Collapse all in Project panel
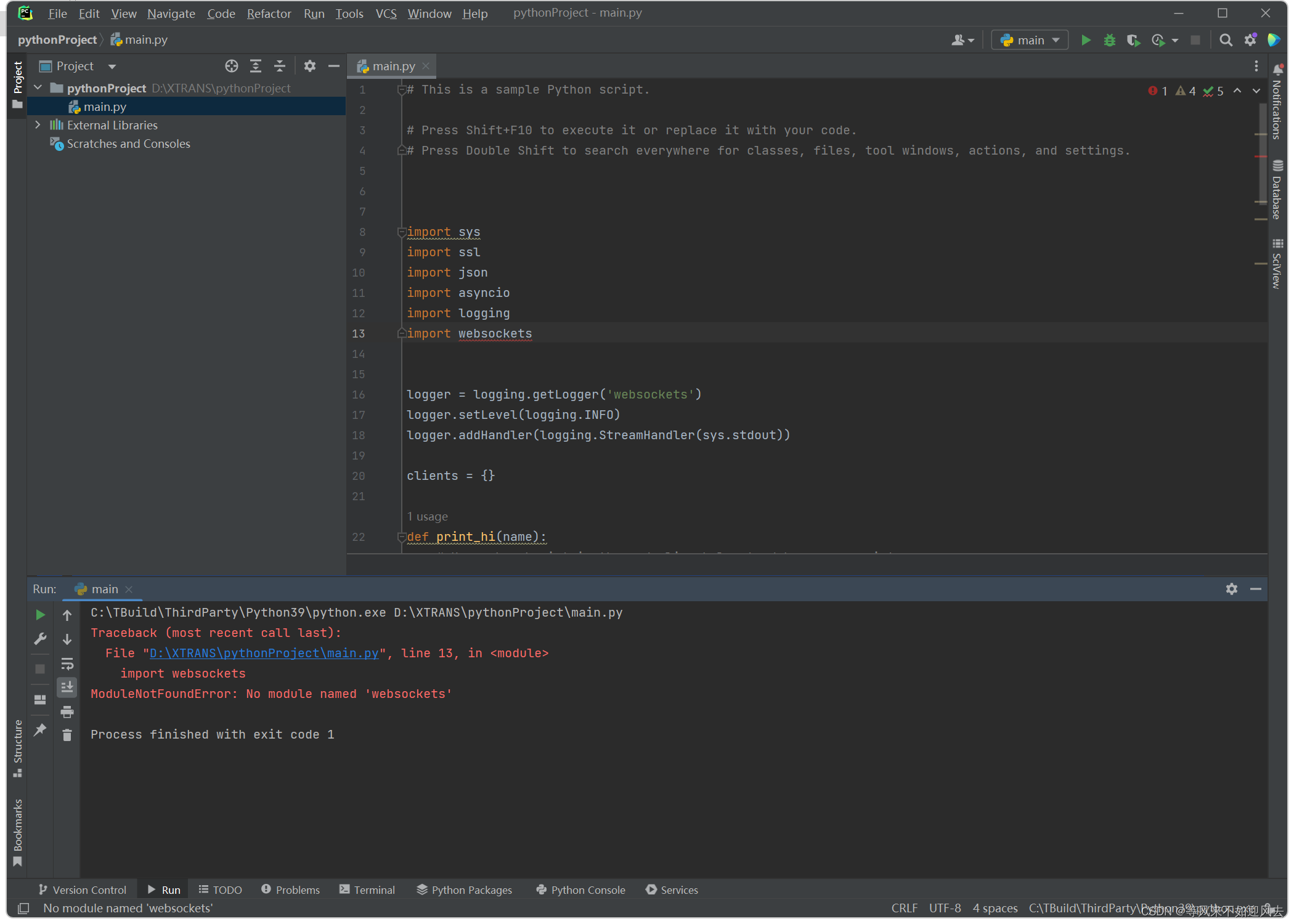 pos(279,66)
